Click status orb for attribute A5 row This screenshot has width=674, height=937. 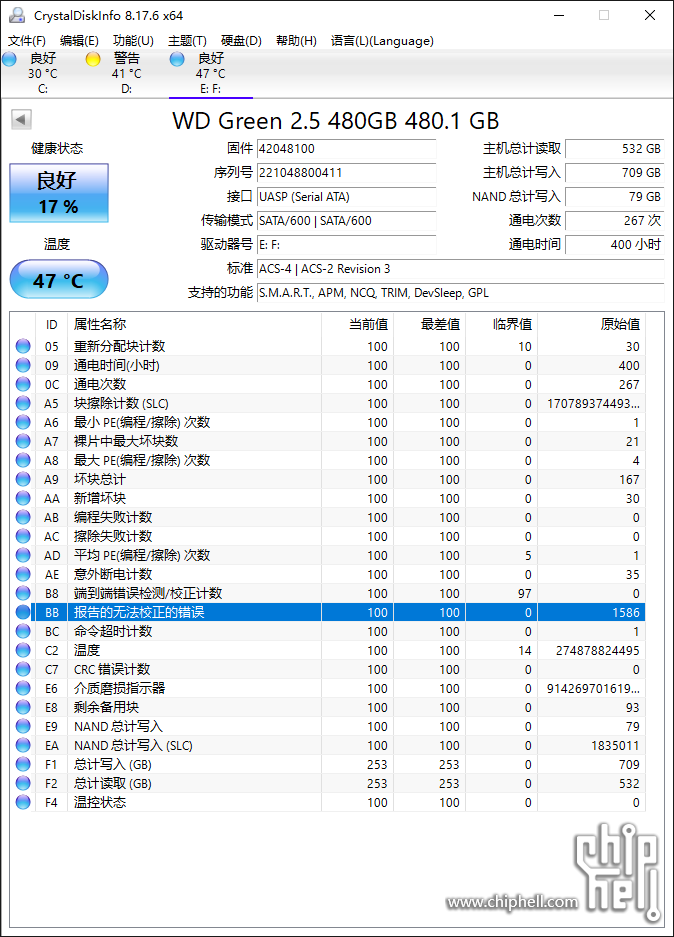pyautogui.click(x=23, y=403)
